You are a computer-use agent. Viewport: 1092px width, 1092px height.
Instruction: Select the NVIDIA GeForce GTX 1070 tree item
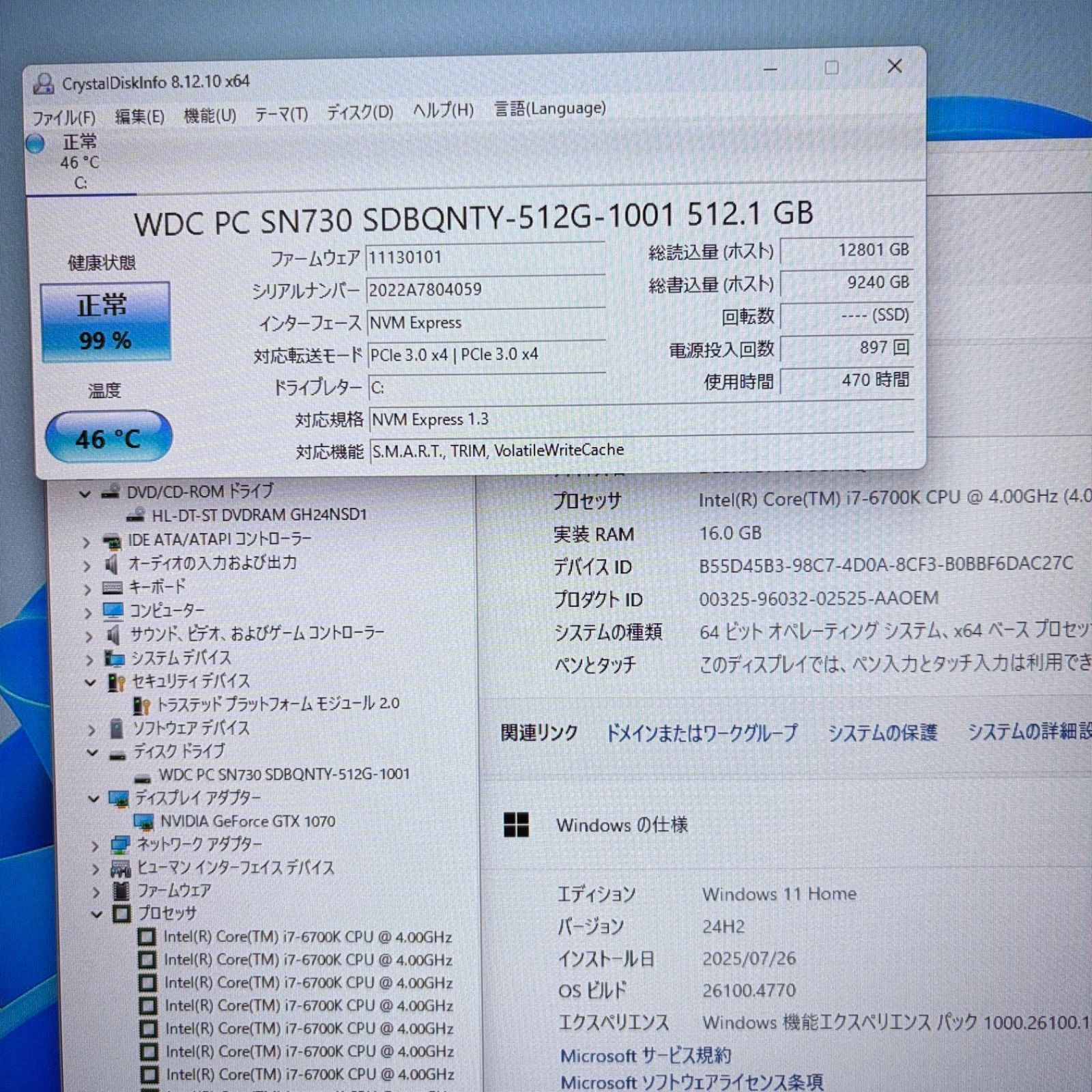248,822
